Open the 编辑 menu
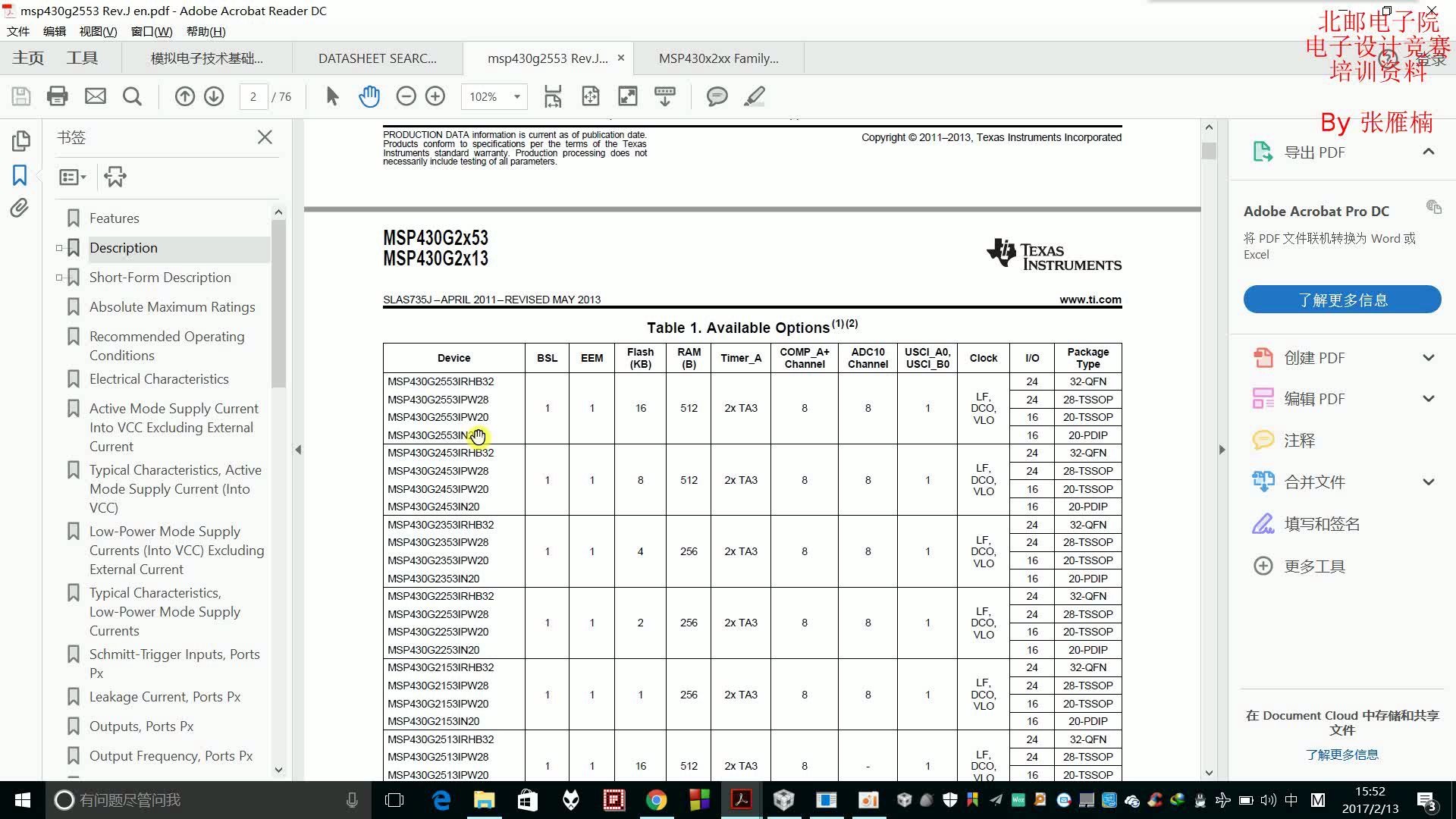This screenshot has height=819, width=1456. tap(55, 31)
